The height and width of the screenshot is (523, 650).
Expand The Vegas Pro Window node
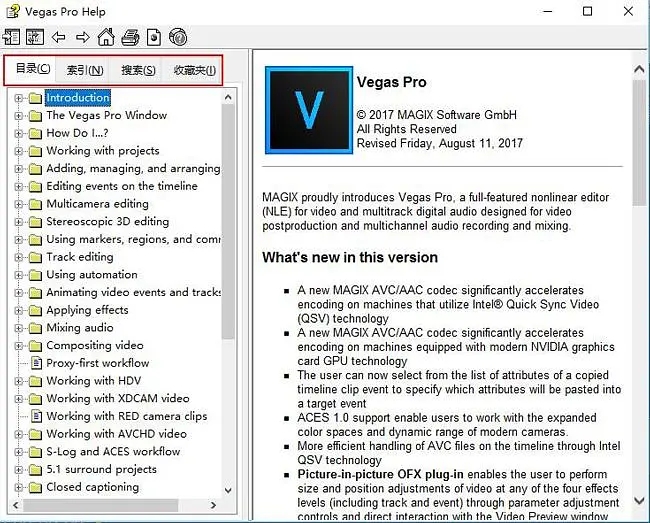(18, 116)
